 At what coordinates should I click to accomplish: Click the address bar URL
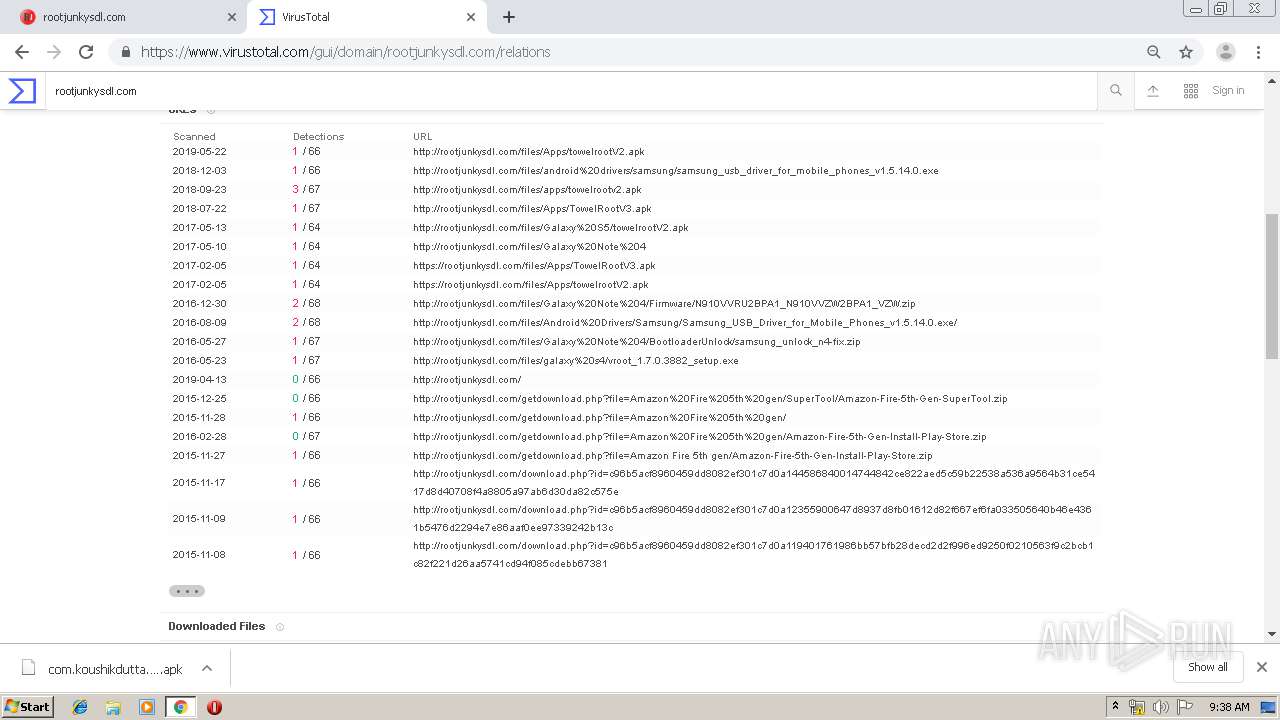pos(346,52)
